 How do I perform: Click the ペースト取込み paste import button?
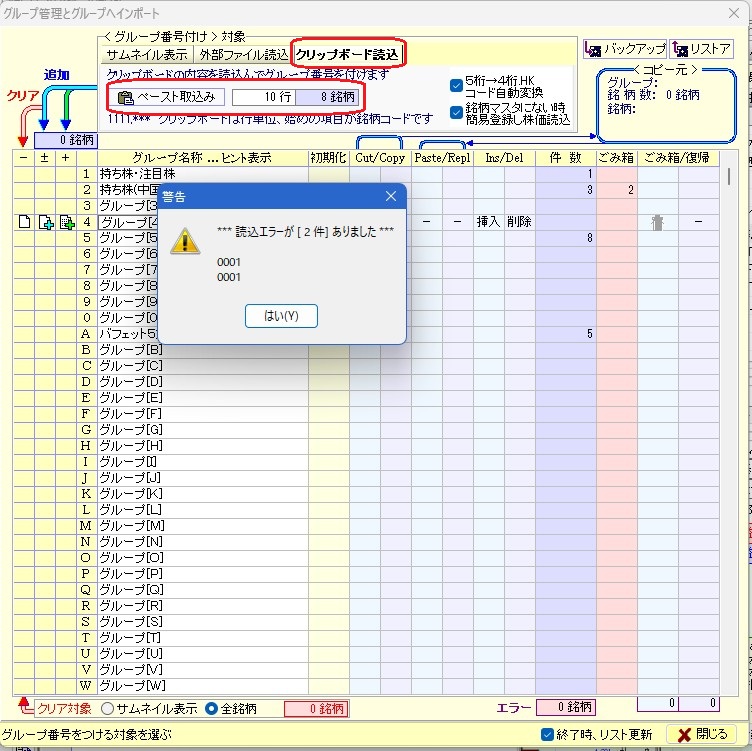[166, 97]
